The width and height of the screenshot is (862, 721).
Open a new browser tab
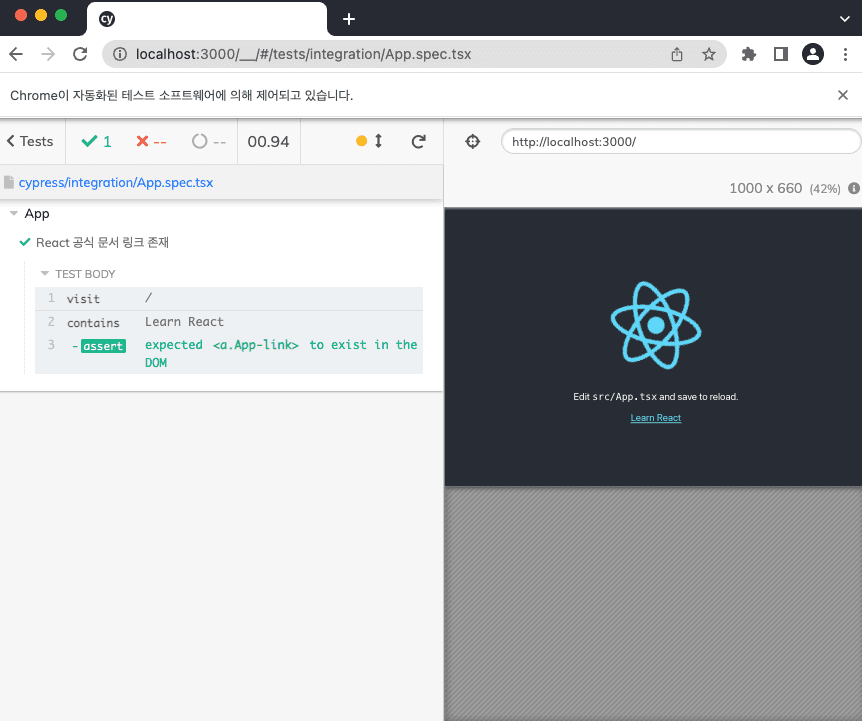pyautogui.click(x=348, y=19)
